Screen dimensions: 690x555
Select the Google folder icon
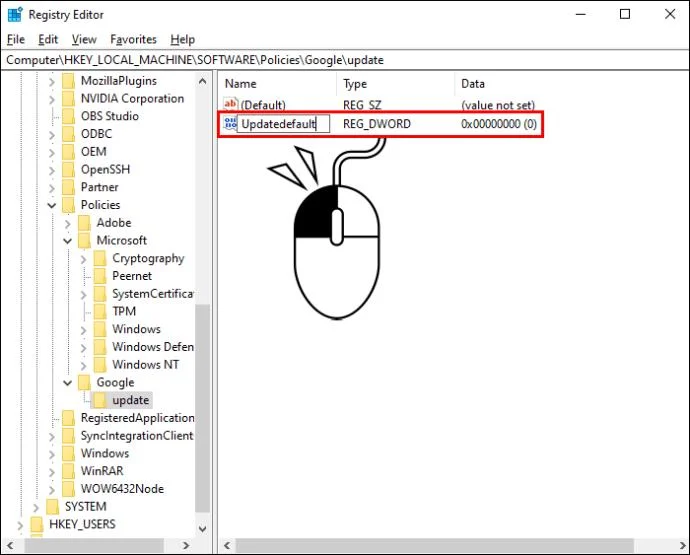(84, 382)
